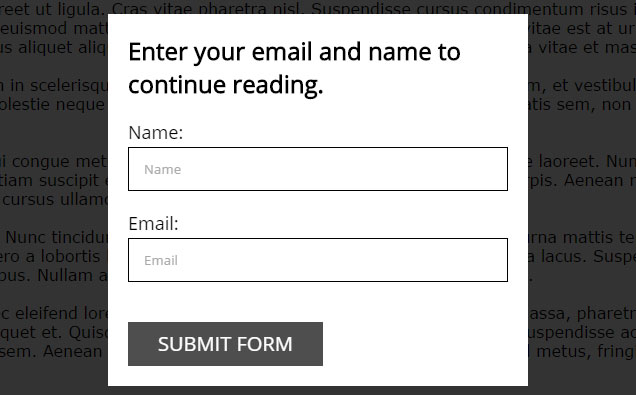Click dimmed text "rna mattis te" on right
The width and height of the screenshot is (636, 395).
(x=582, y=237)
